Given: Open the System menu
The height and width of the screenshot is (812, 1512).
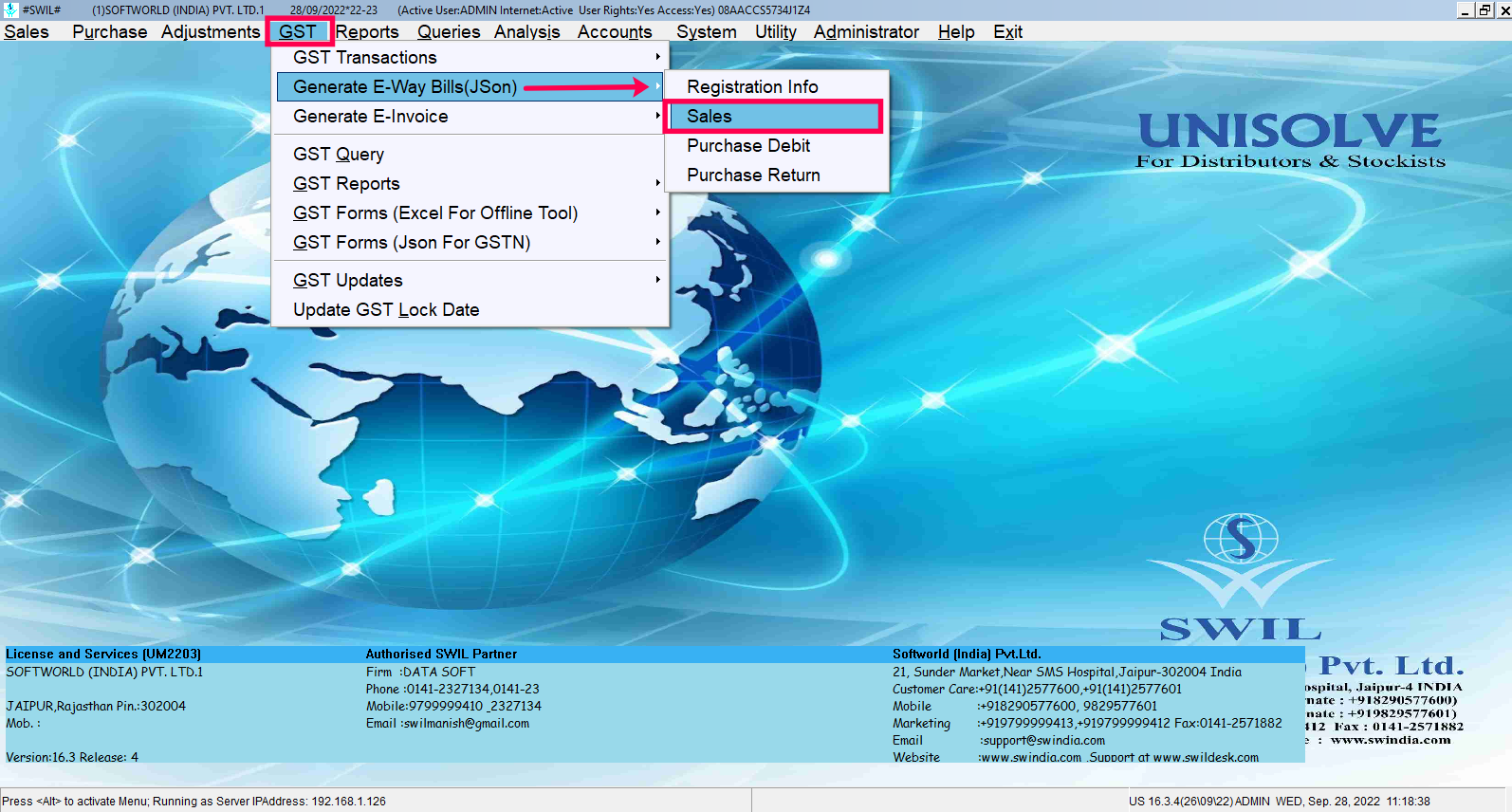Looking at the screenshot, I should click(x=707, y=32).
